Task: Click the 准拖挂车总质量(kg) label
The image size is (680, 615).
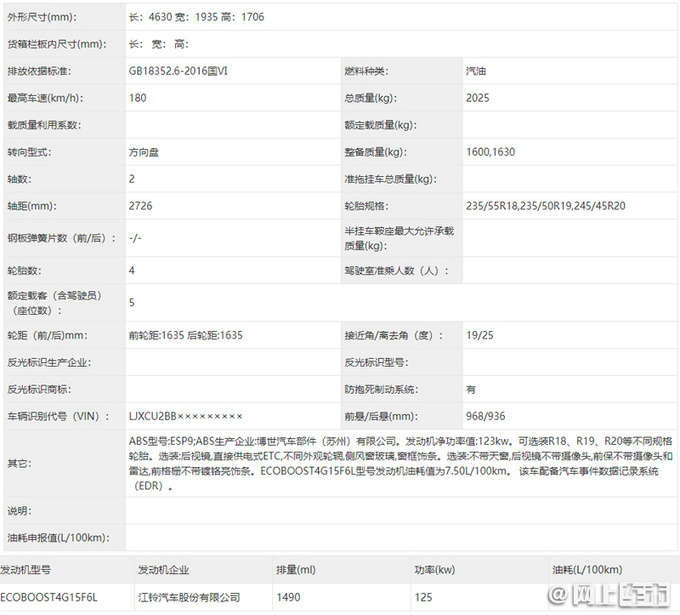Action: (390, 179)
